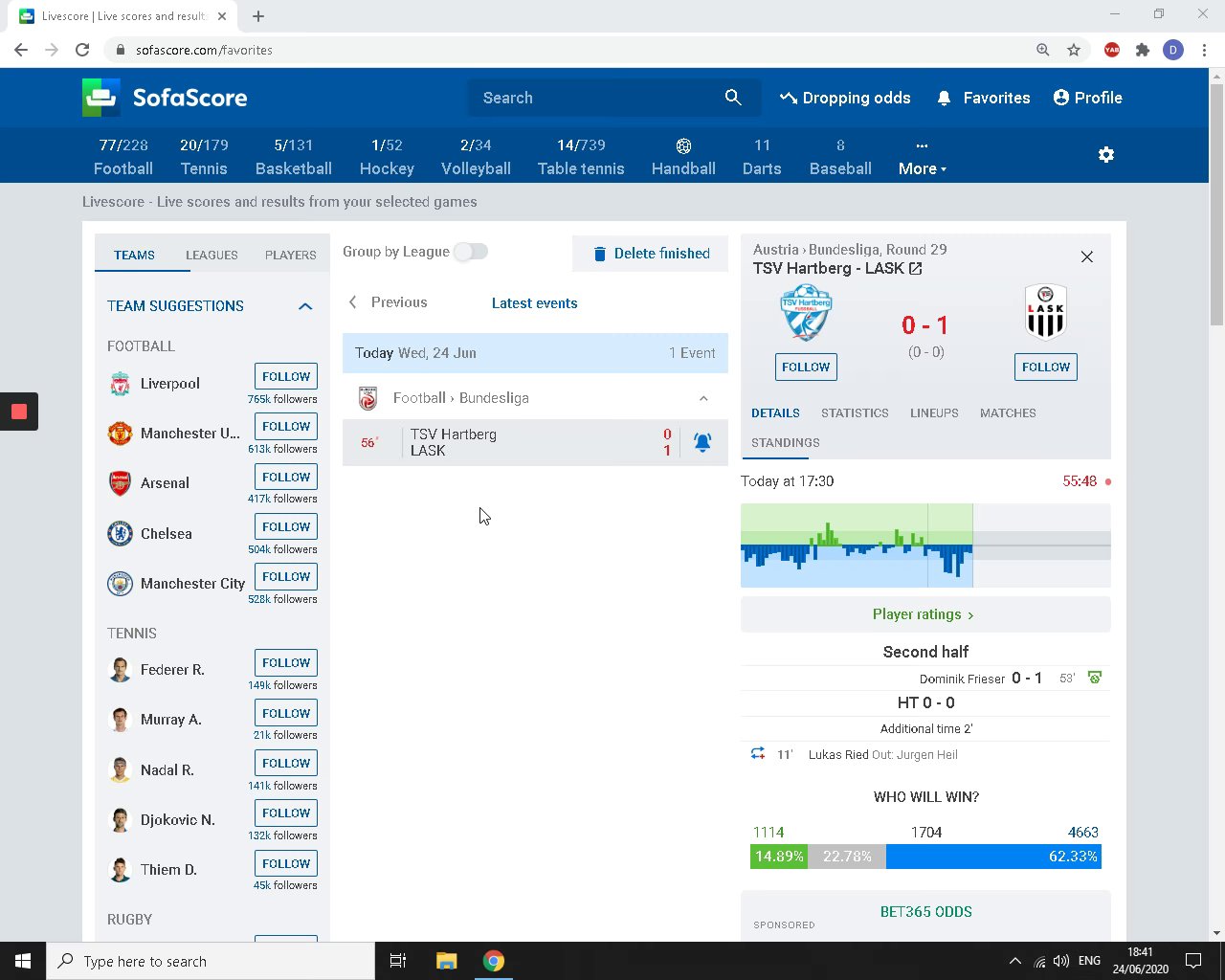The height and width of the screenshot is (980, 1225).
Task: Click the search magnifier icon
Action: 733,98
